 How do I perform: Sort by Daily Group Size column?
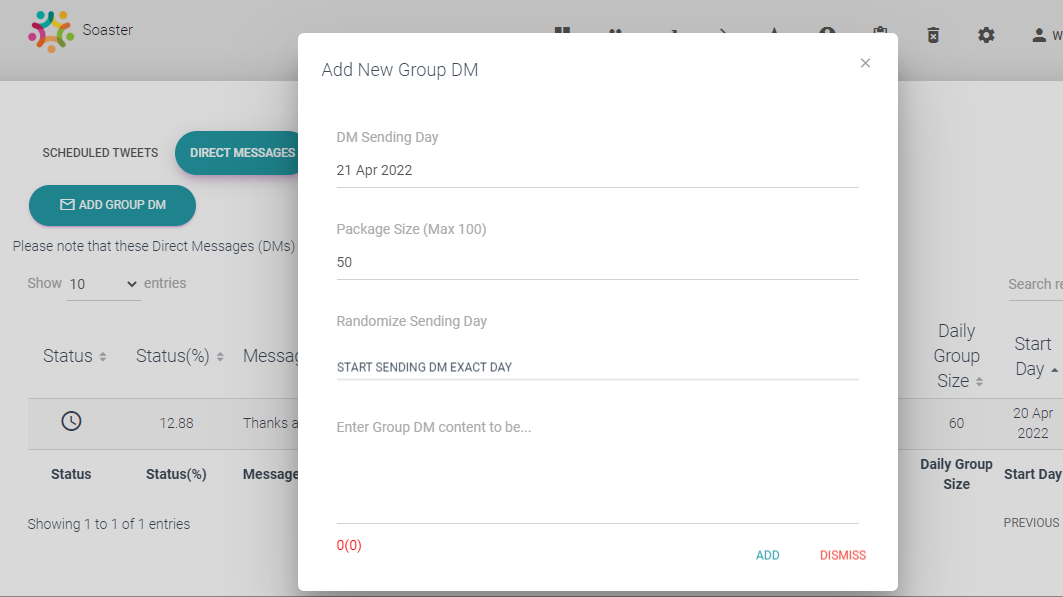979,382
